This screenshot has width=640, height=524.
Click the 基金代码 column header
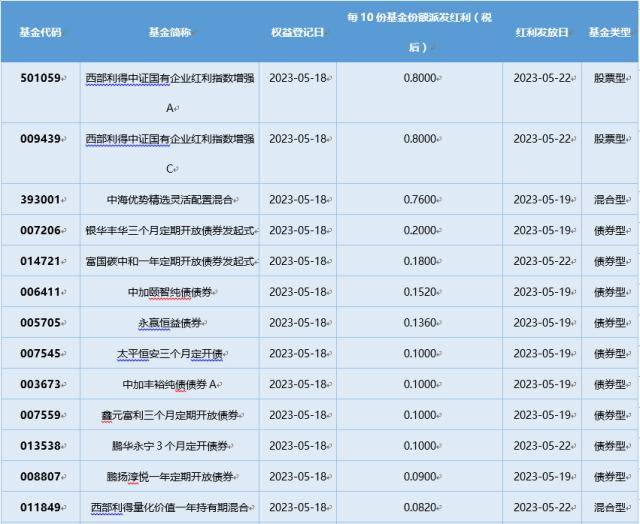[39, 32]
